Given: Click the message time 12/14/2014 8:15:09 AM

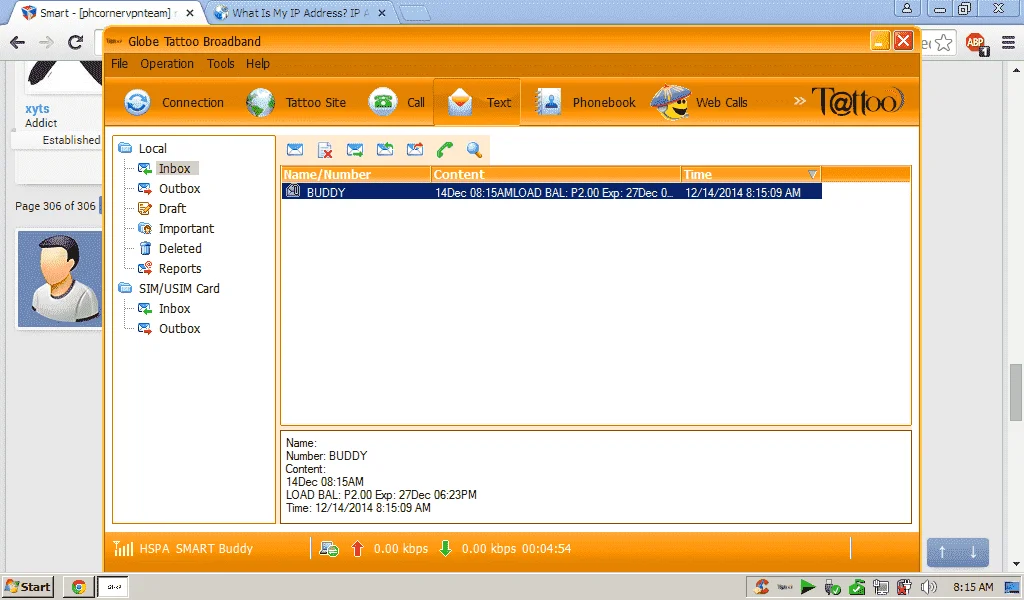Looking at the screenshot, I should (743, 193).
